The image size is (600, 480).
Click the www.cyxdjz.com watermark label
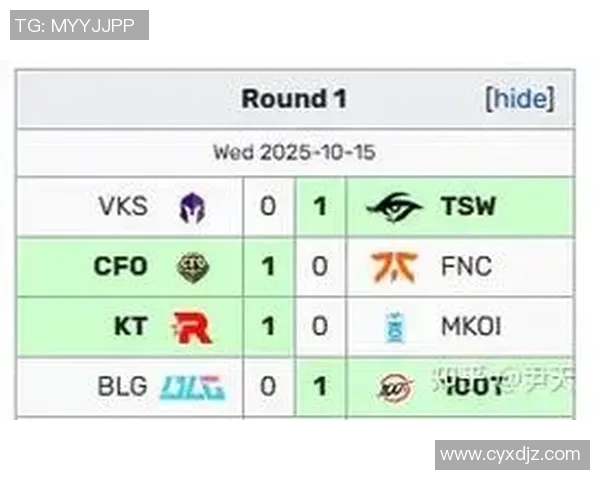coord(510,454)
